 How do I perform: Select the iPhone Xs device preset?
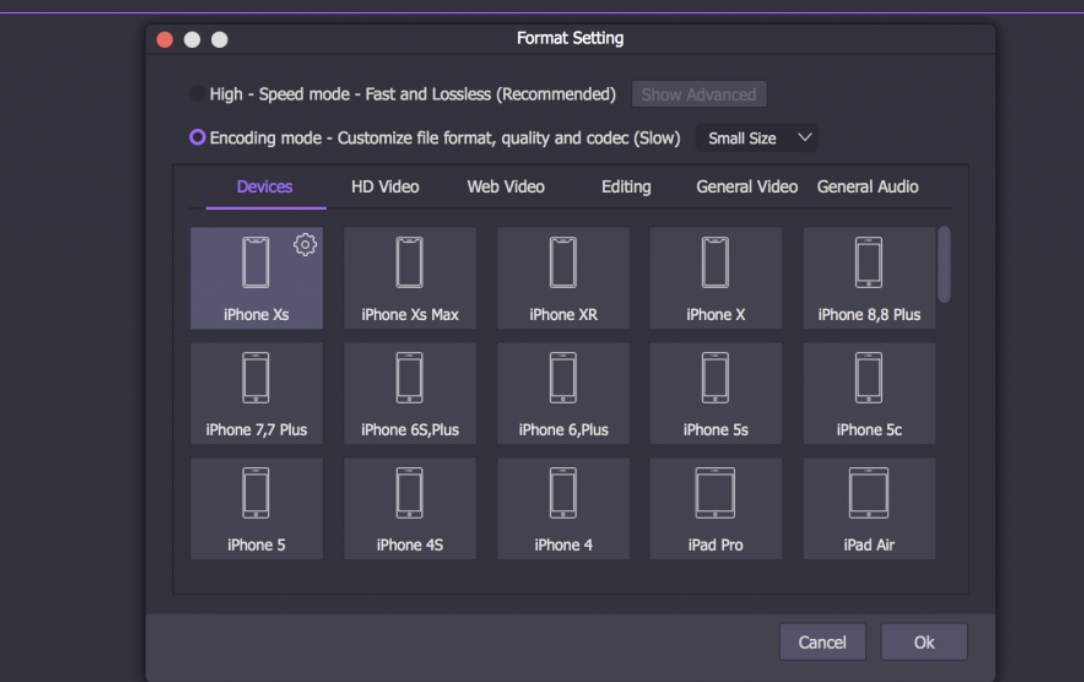tap(256, 278)
